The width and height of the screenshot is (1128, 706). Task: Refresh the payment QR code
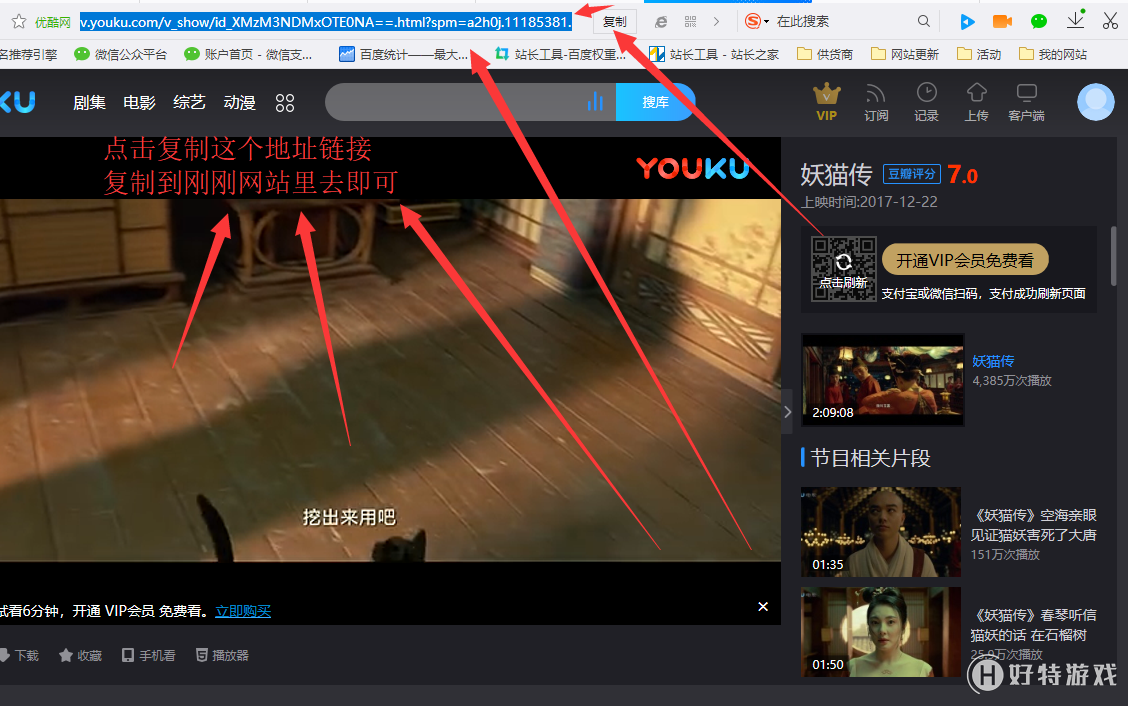point(844,268)
